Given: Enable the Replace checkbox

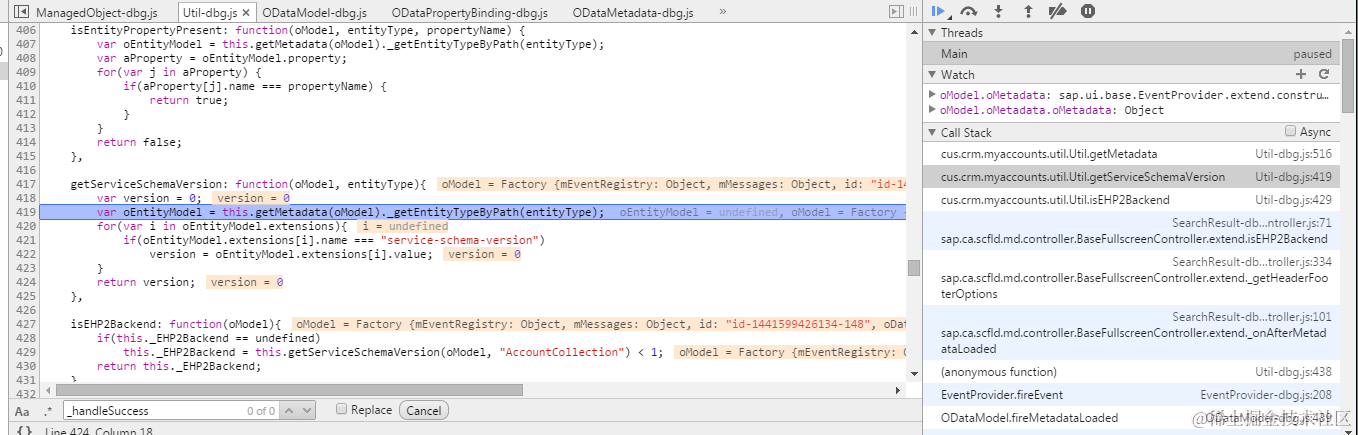Looking at the screenshot, I should [x=341, y=410].
